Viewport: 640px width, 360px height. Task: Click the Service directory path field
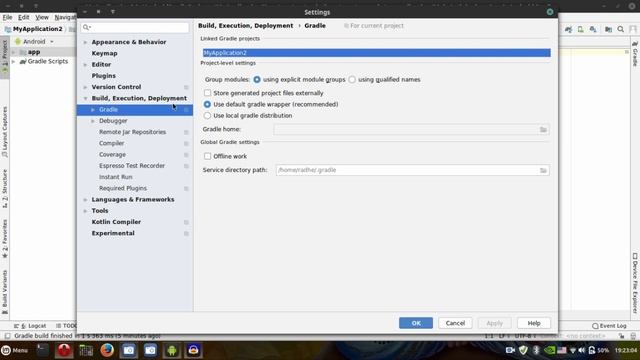(x=412, y=170)
